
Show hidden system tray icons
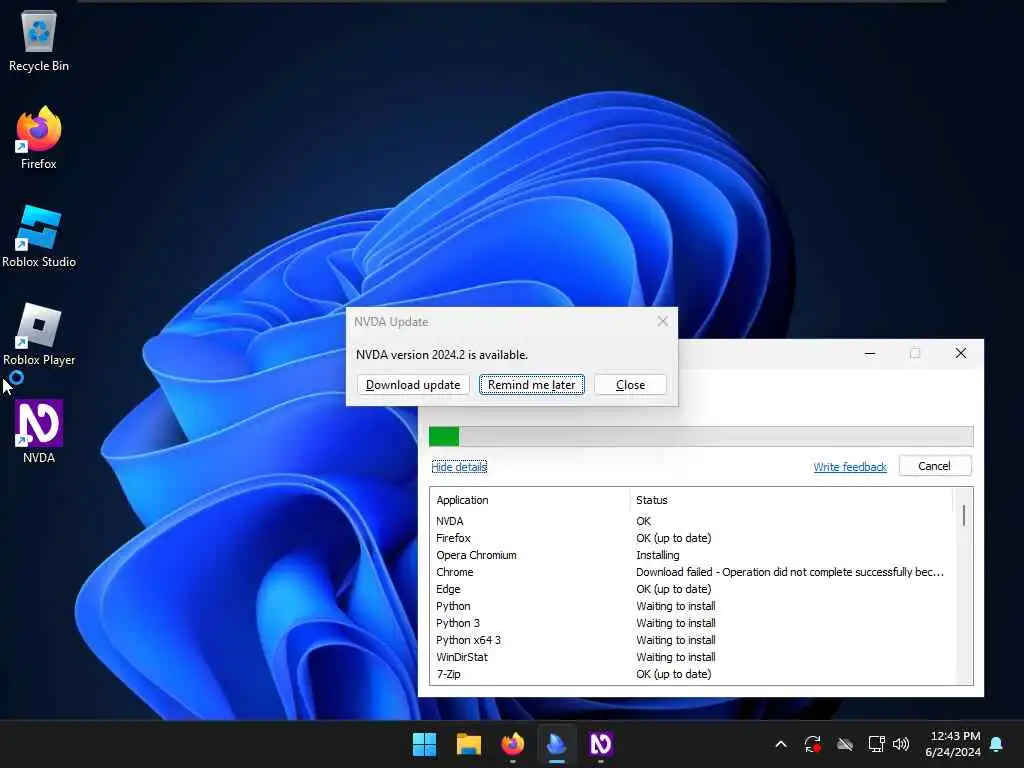780,744
